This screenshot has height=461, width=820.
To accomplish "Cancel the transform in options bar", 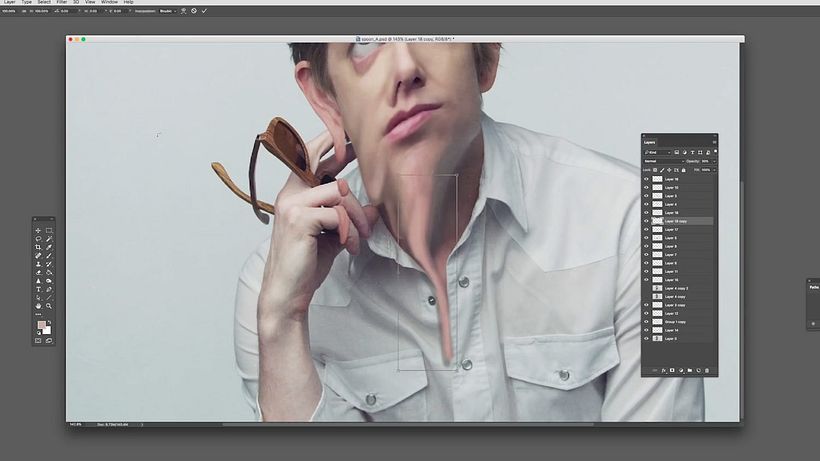I will tap(194, 10).
